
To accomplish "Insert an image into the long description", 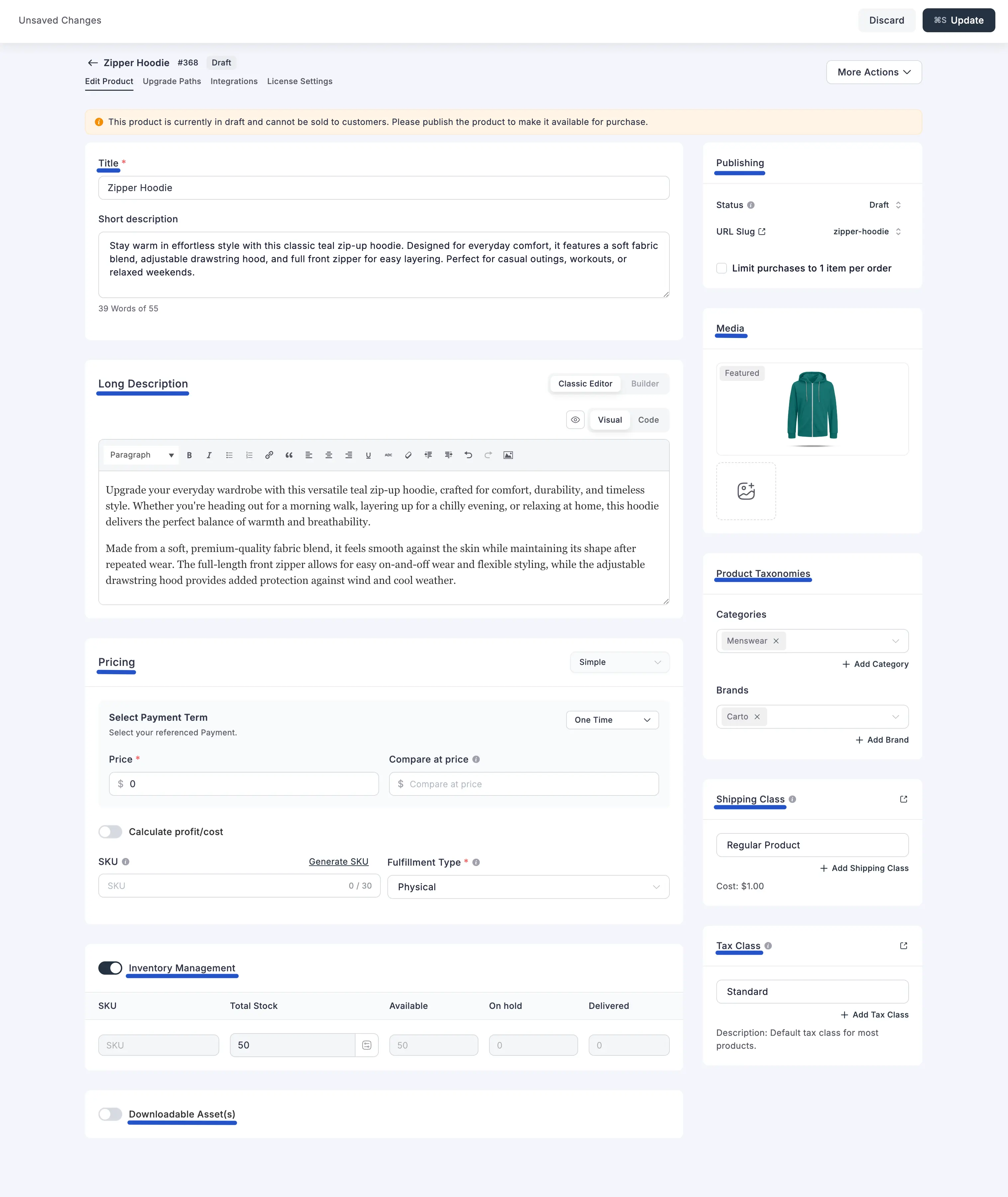I will pos(508,455).
